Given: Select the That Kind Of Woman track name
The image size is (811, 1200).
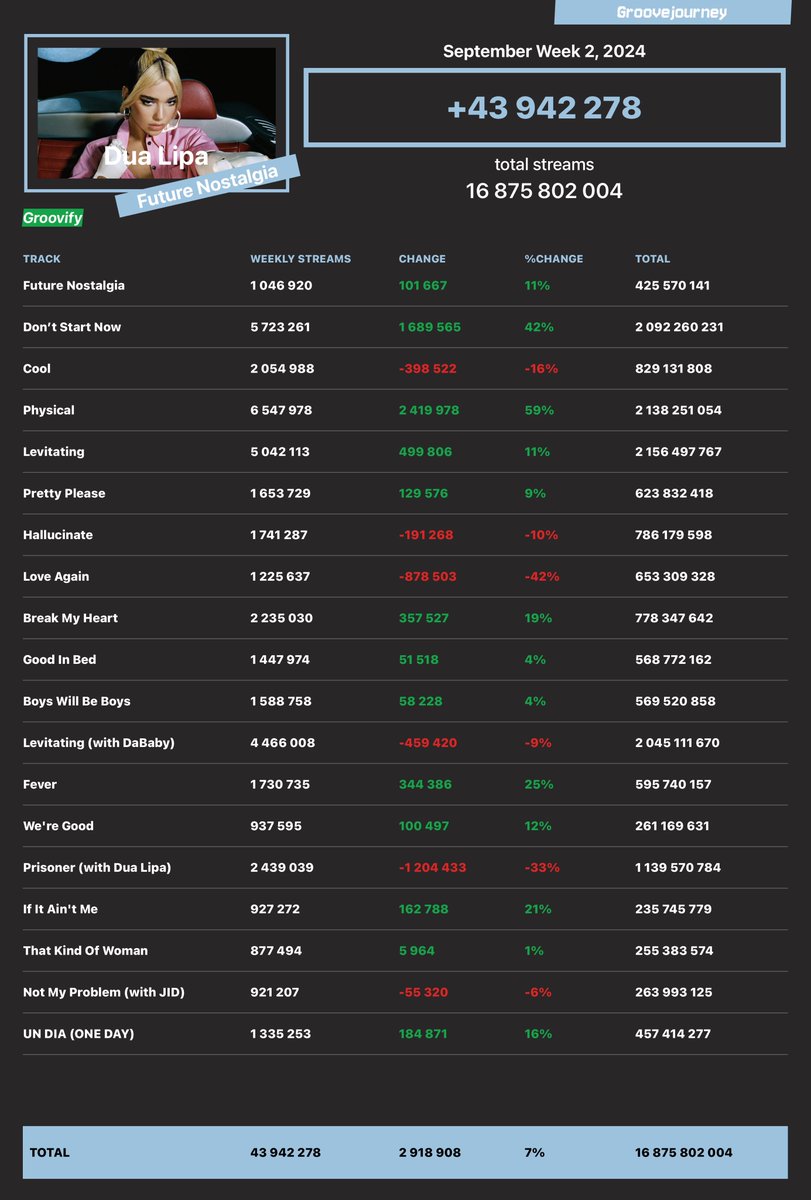Looking at the screenshot, I should [x=85, y=951].
